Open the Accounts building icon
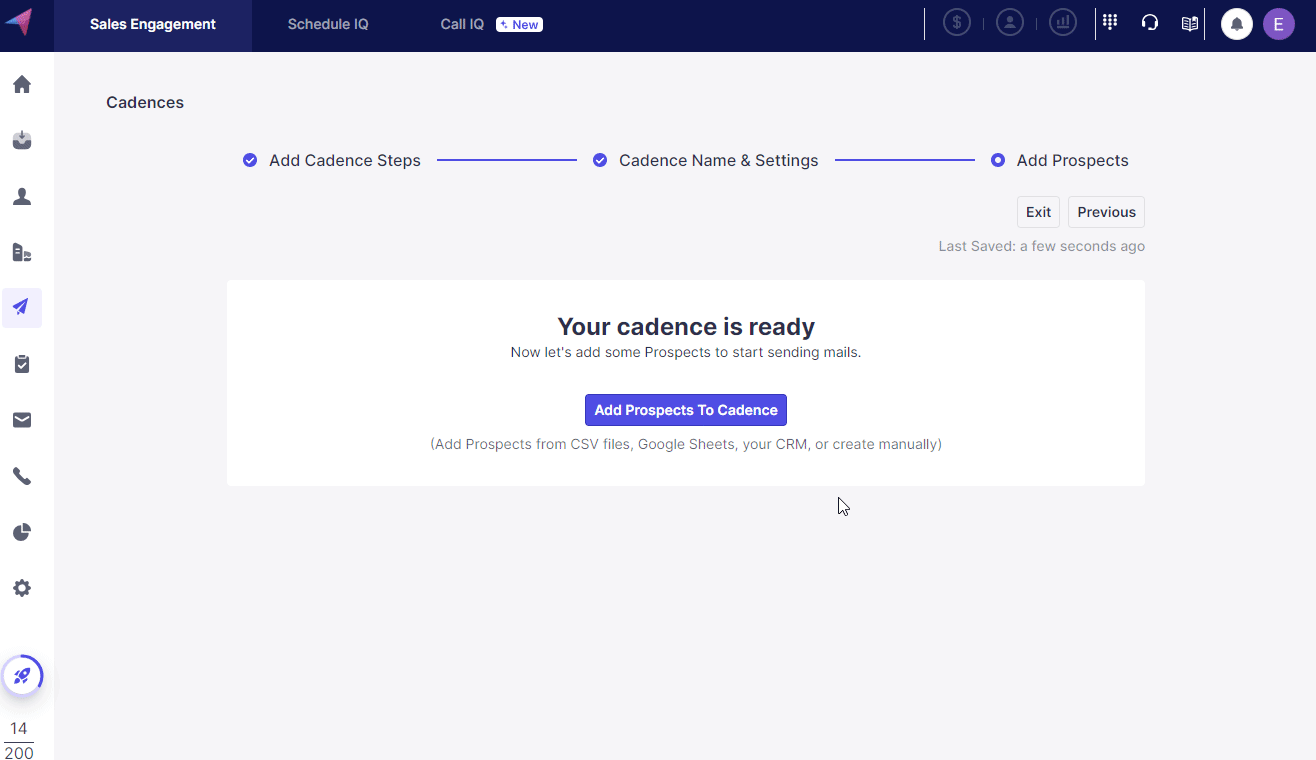This screenshot has height=760, width=1316. coord(22,253)
